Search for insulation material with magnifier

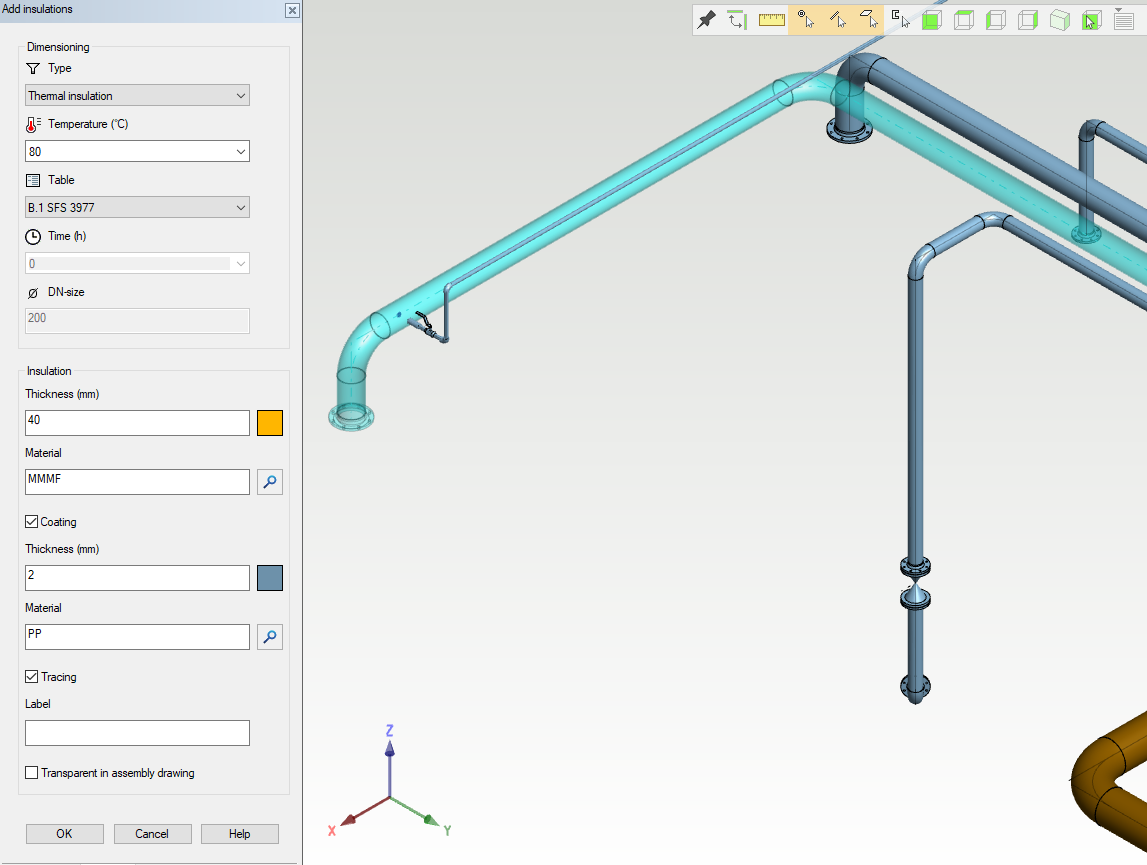[x=270, y=482]
